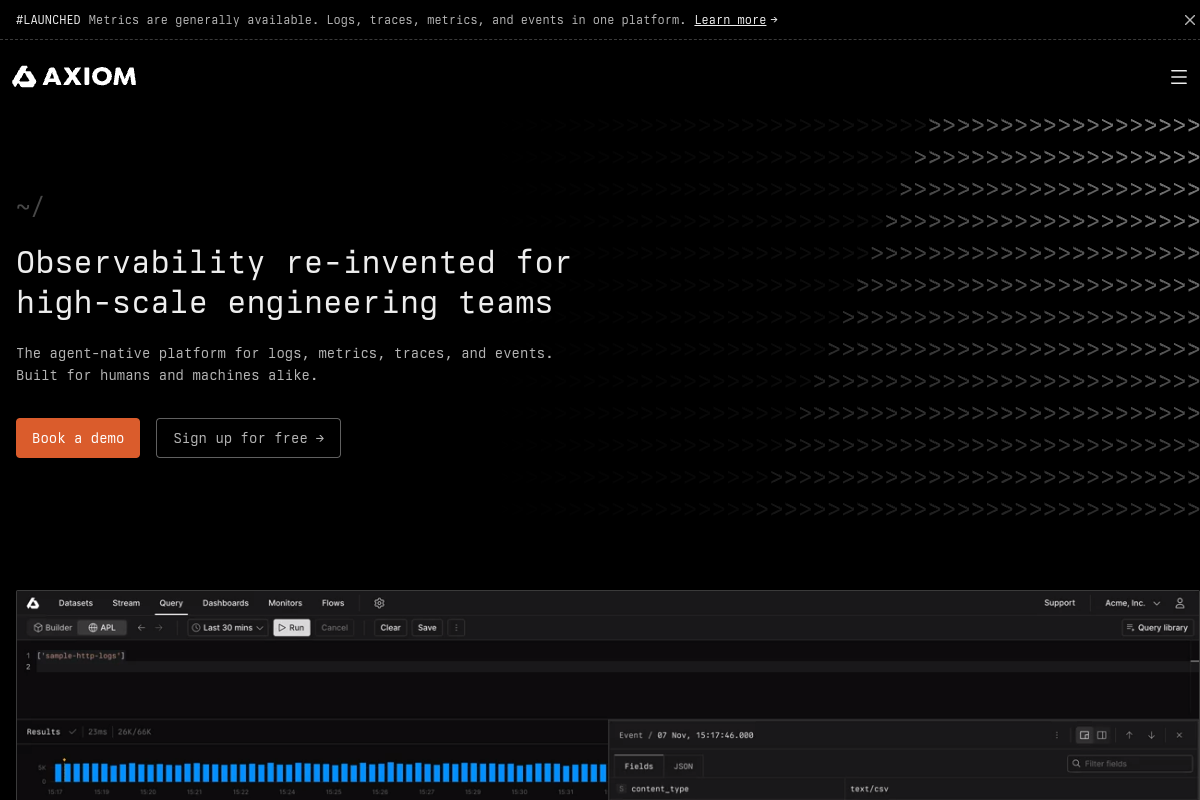Click the #LAUNCHED tag in the banner
This screenshot has height=800, width=1200.
pos(48,20)
